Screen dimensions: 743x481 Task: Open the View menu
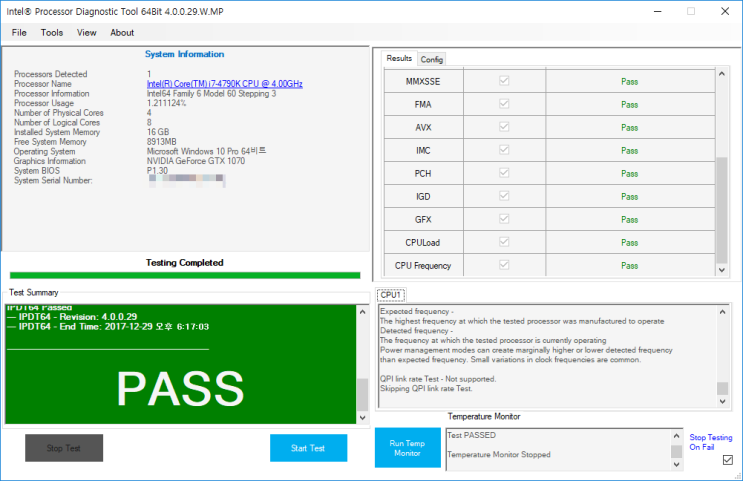[x=87, y=33]
